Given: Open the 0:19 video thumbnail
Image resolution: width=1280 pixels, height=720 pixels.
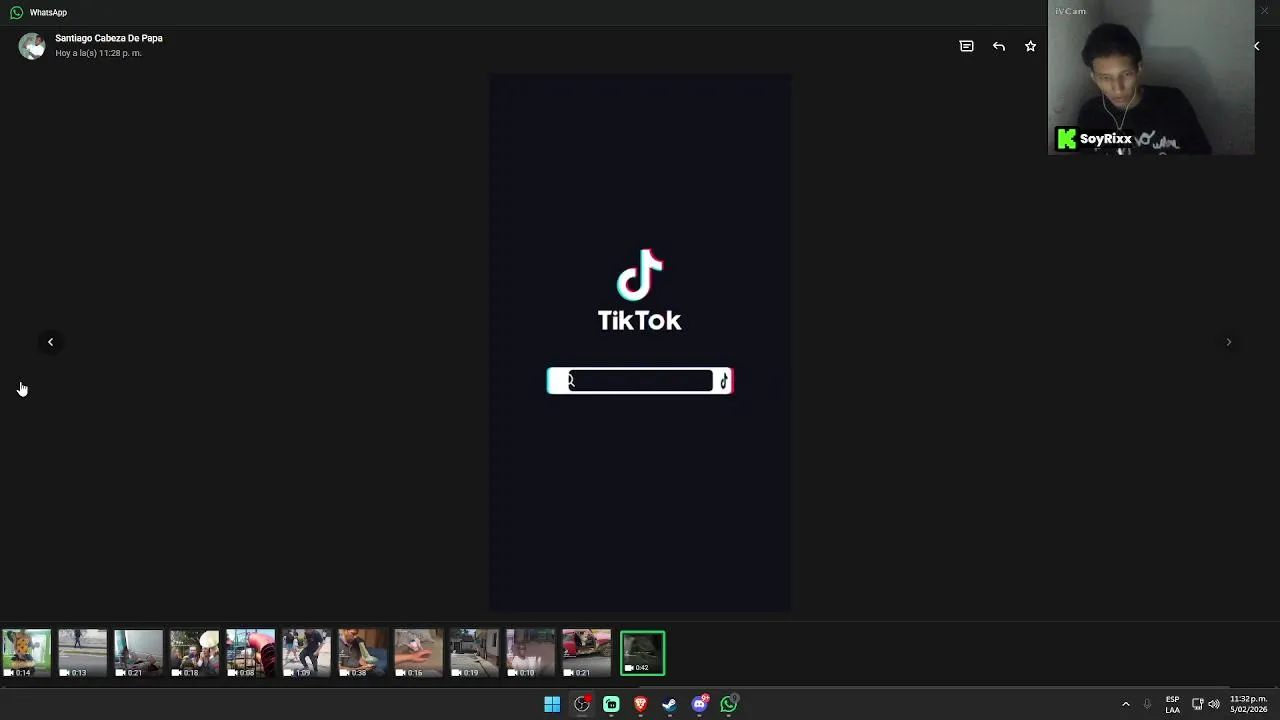Looking at the screenshot, I should (x=474, y=653).
